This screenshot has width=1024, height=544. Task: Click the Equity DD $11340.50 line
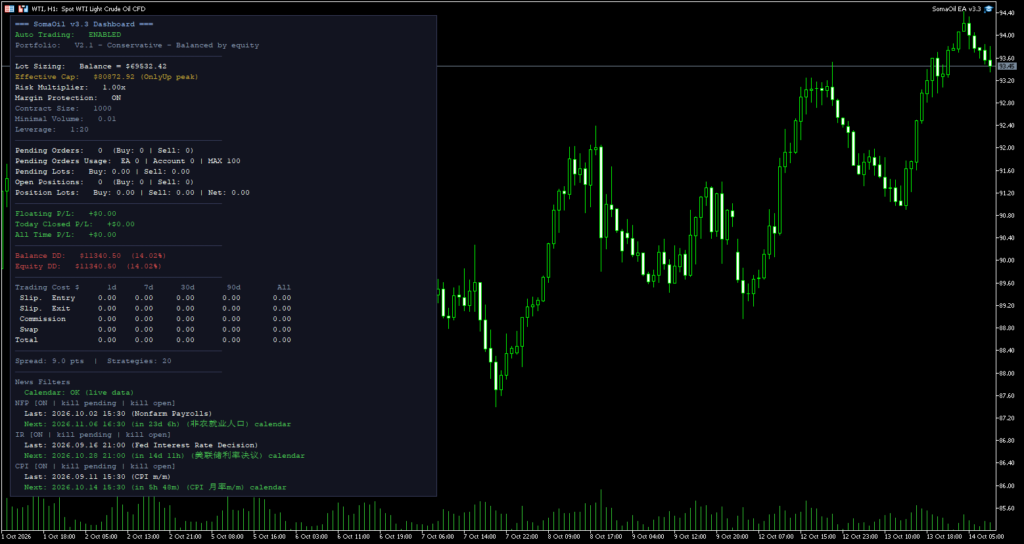[88, 266]
